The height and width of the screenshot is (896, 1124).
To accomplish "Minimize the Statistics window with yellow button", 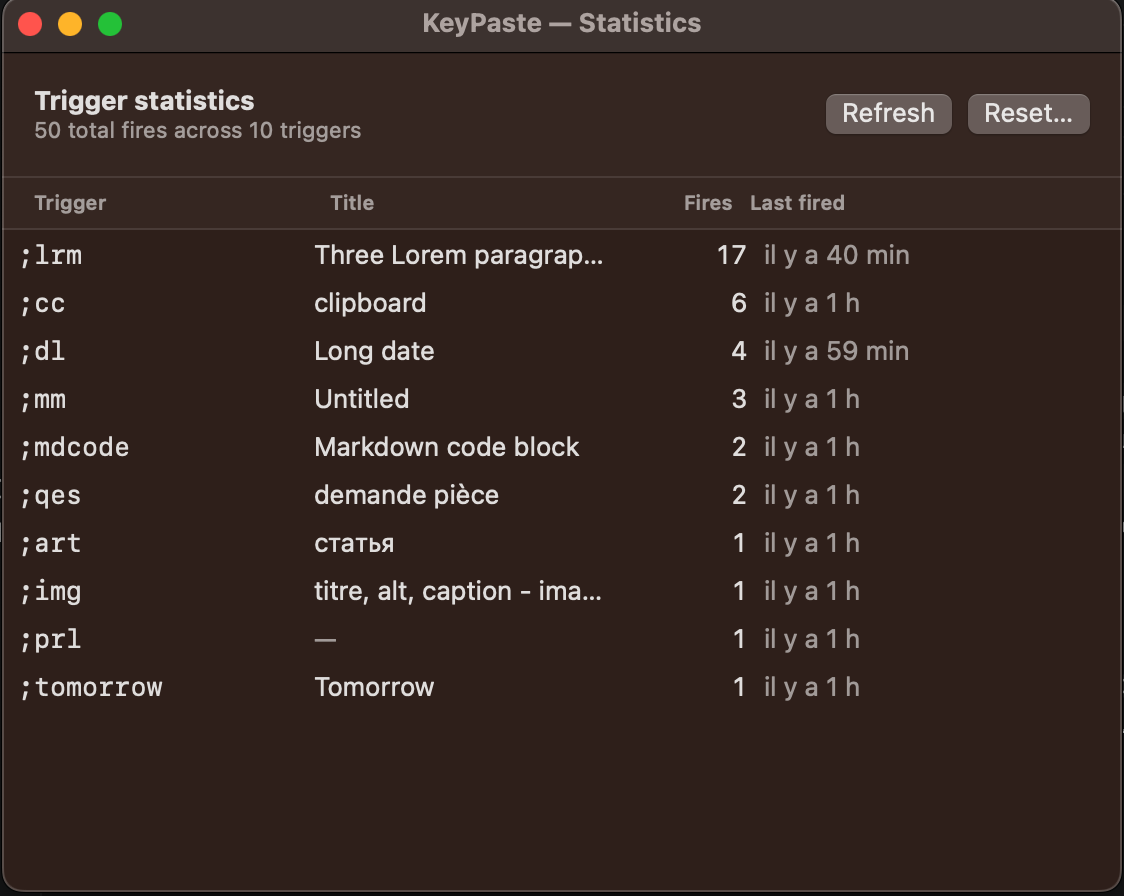I will tap(70, 24).
